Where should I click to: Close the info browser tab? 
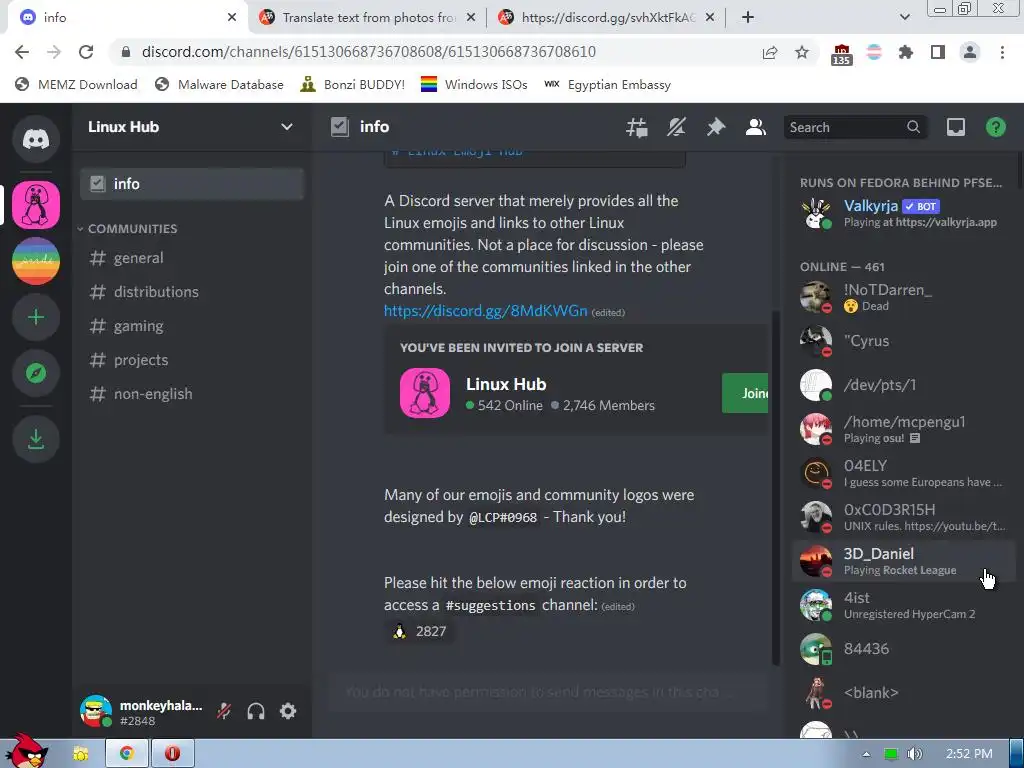click(232, 18)
